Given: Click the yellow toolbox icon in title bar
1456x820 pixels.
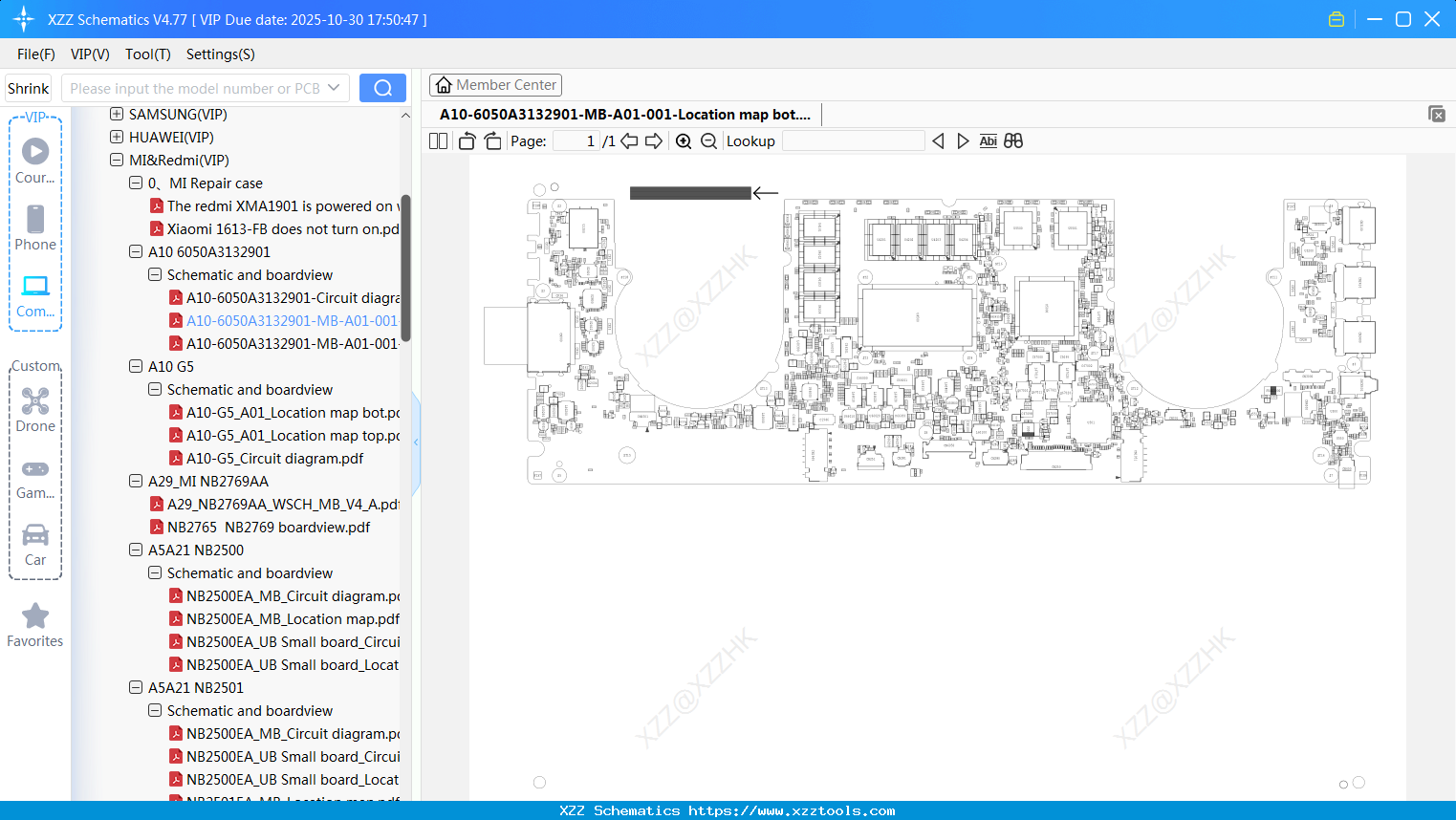Looking at the screenshot, I should pos(1336,19).
